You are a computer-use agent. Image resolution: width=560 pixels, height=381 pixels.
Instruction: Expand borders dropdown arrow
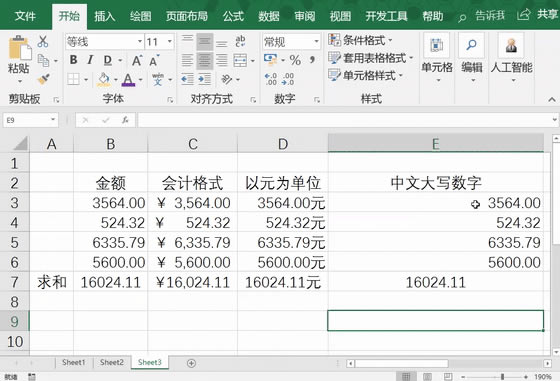coord(86,79)
